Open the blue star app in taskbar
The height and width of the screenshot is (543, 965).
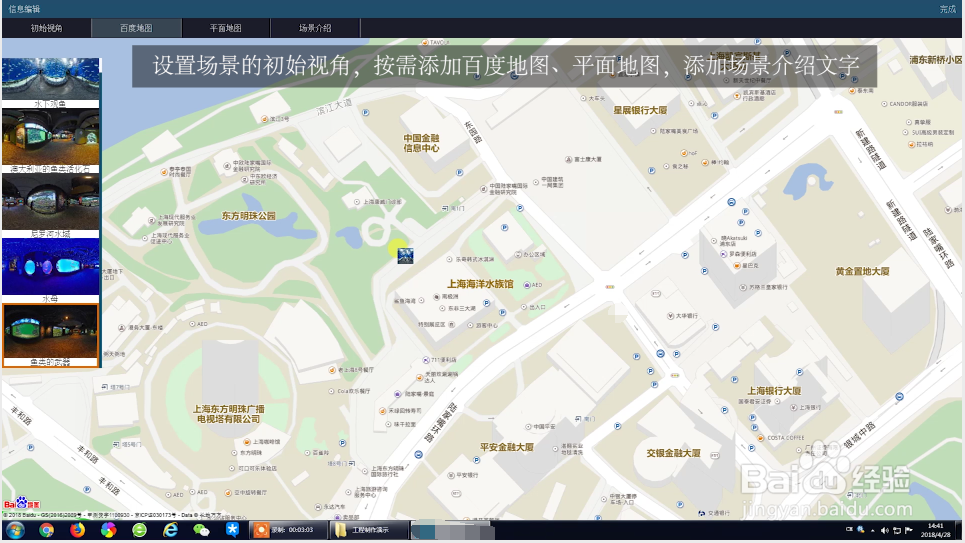point(232,530)
